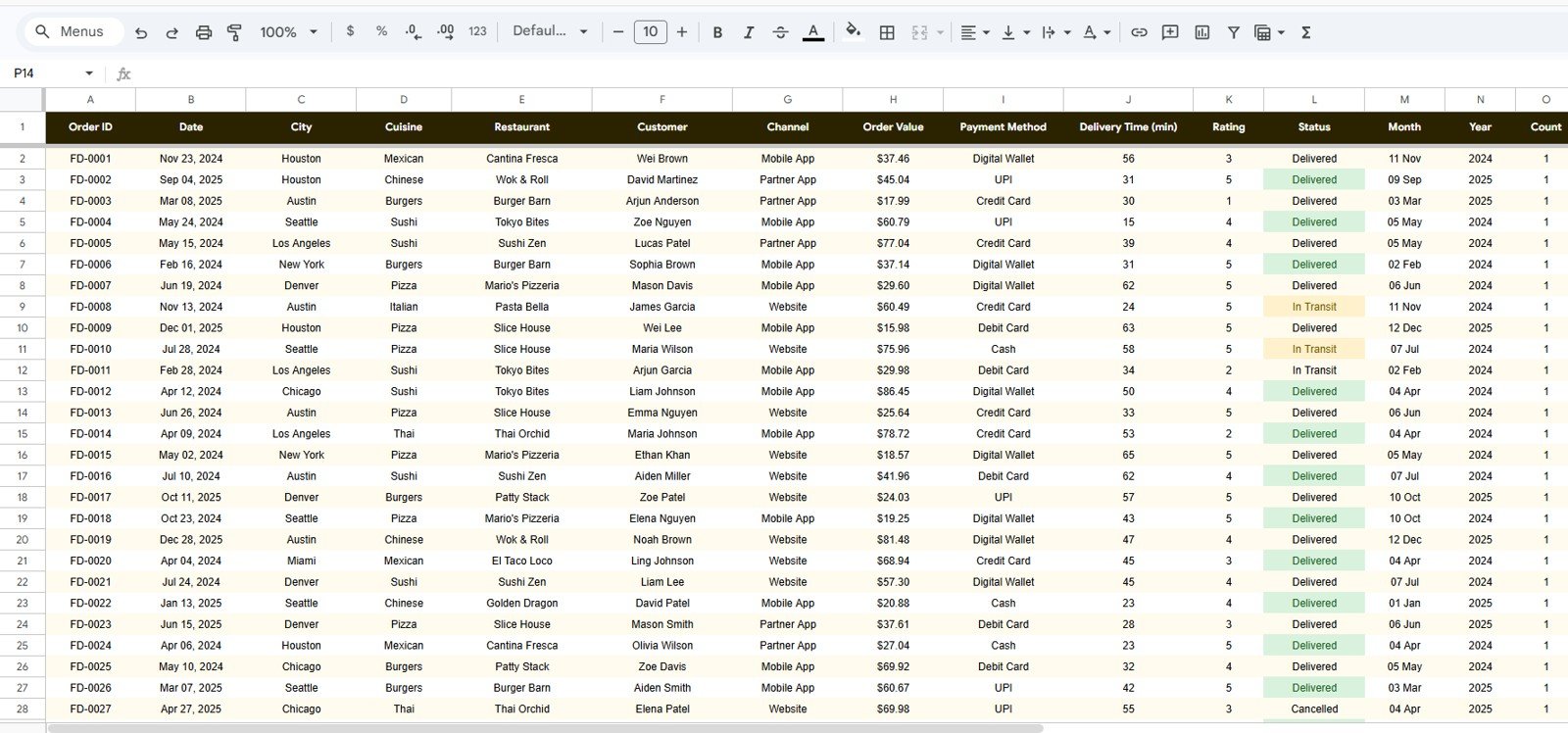This screenshot has height=733, width=1568.
Task: Decrease font size with minus button
Action: (x=617, y=32)
